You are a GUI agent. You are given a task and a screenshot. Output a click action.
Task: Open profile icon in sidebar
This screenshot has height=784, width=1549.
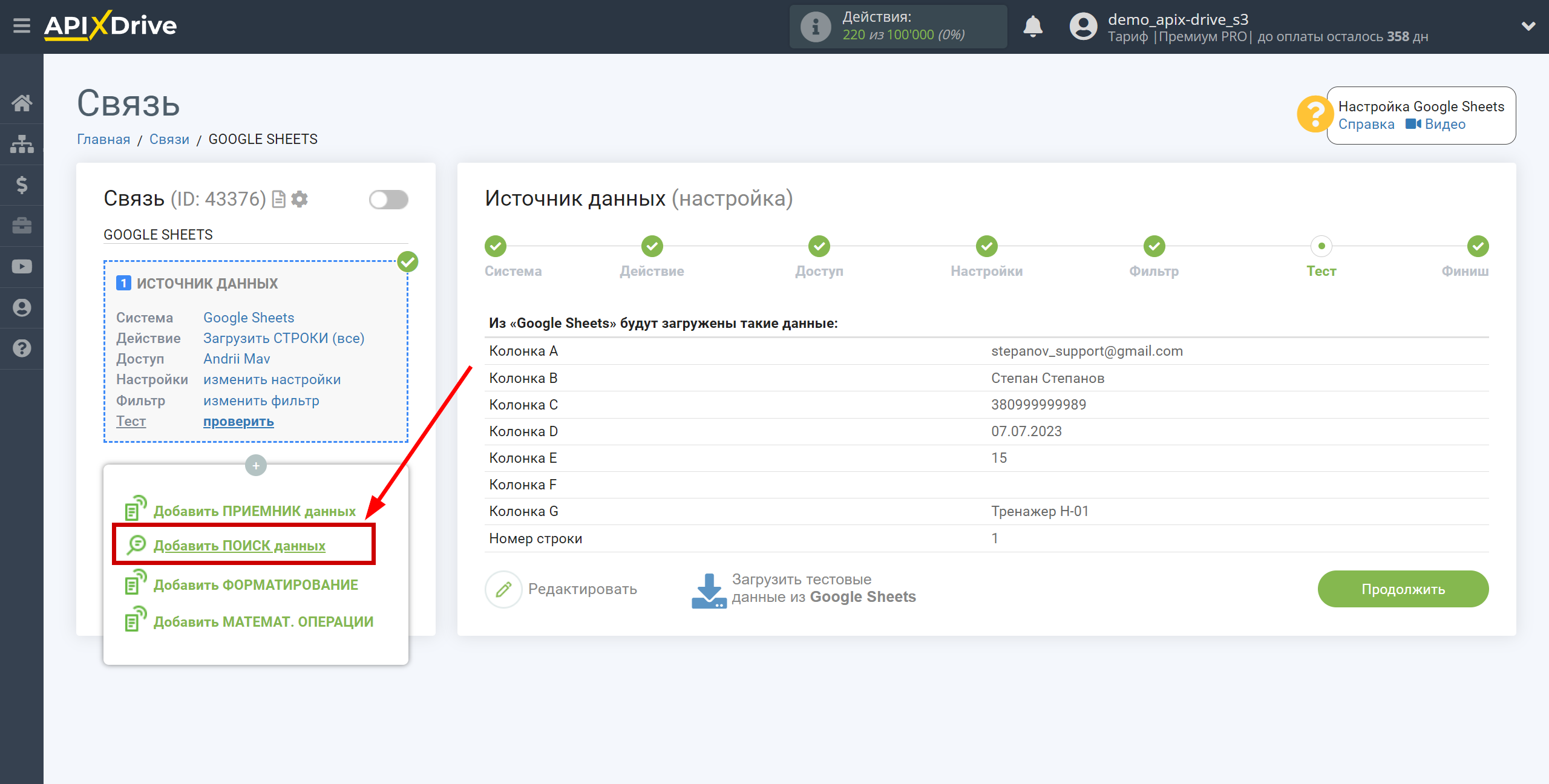tap(22, 308)
